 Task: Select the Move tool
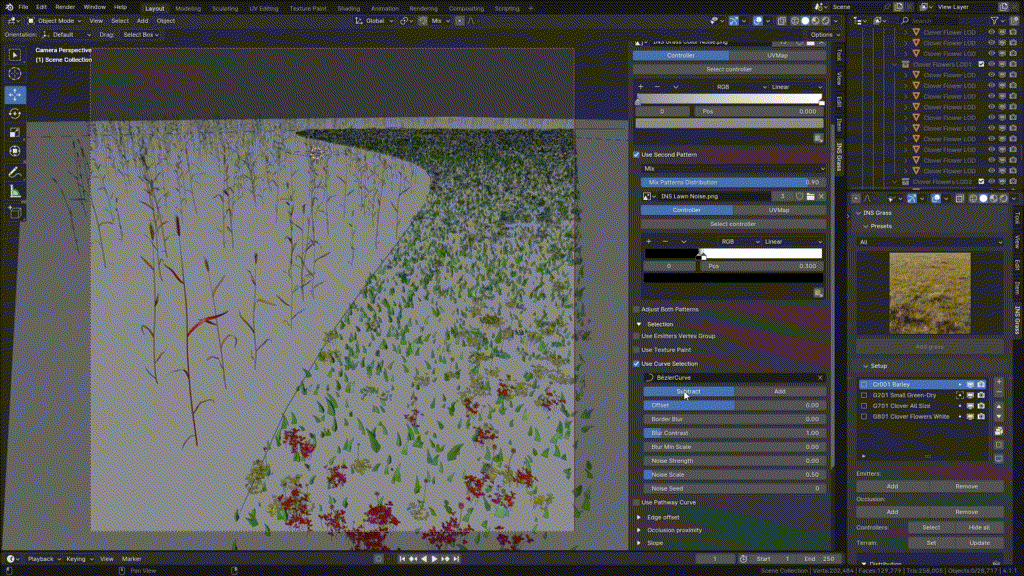pos(15,95)
